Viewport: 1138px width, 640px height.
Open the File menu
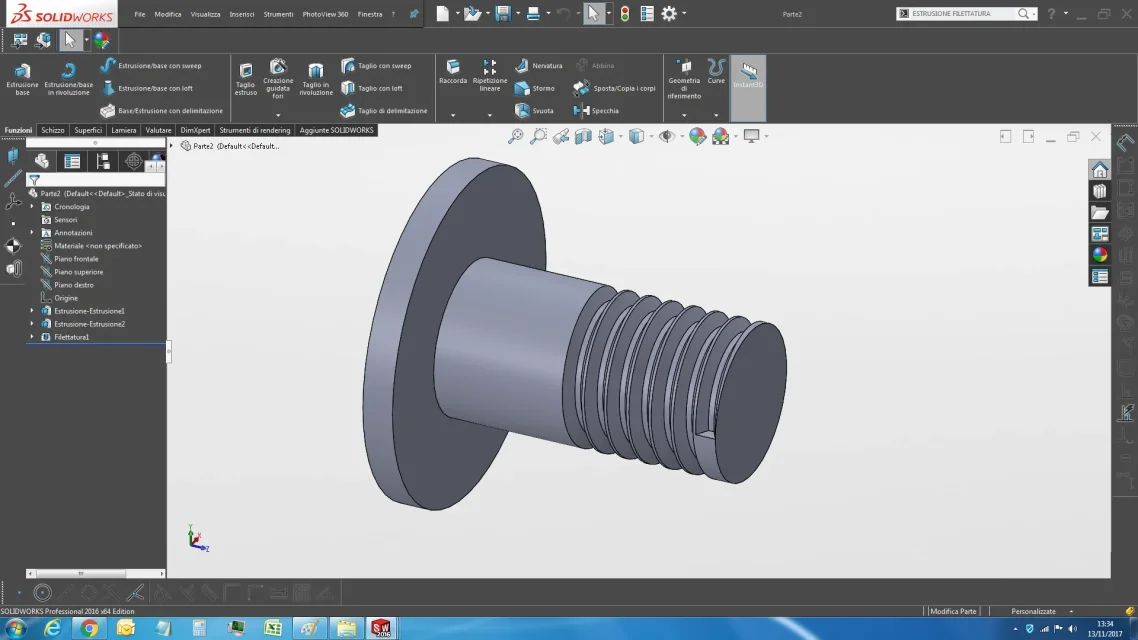click(x=139, y=14)
